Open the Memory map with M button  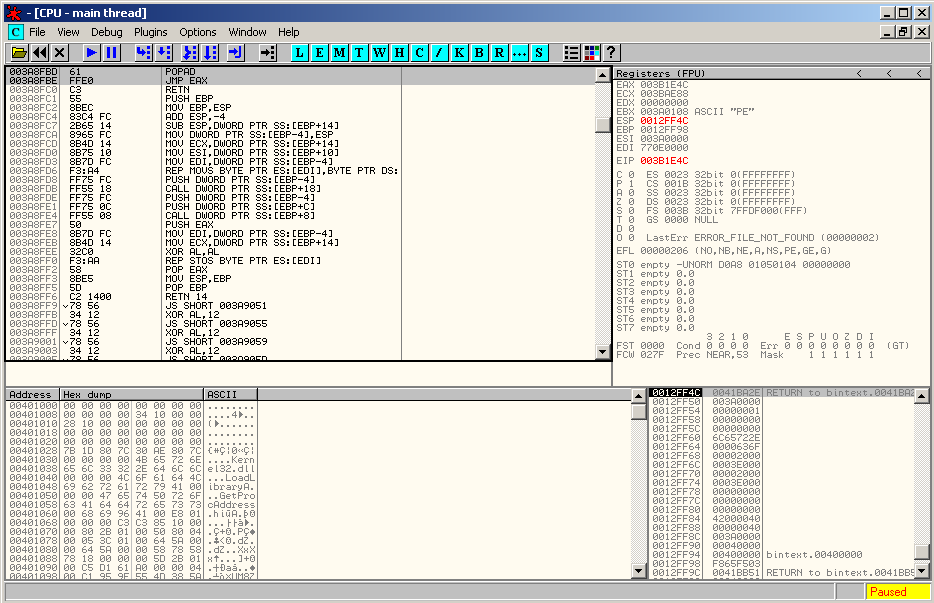[340, 52]
